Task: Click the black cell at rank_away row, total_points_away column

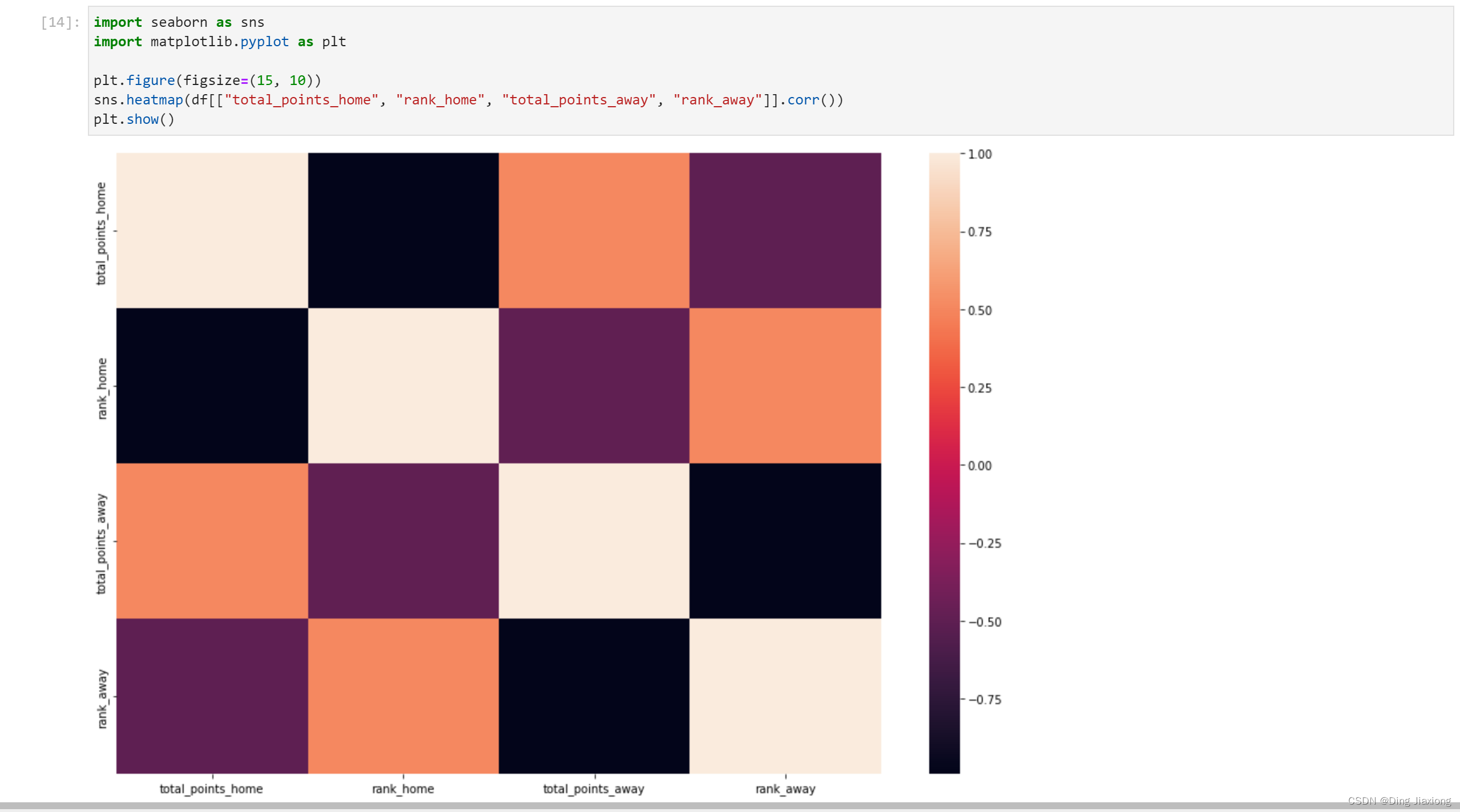Action: pos(594,696)
